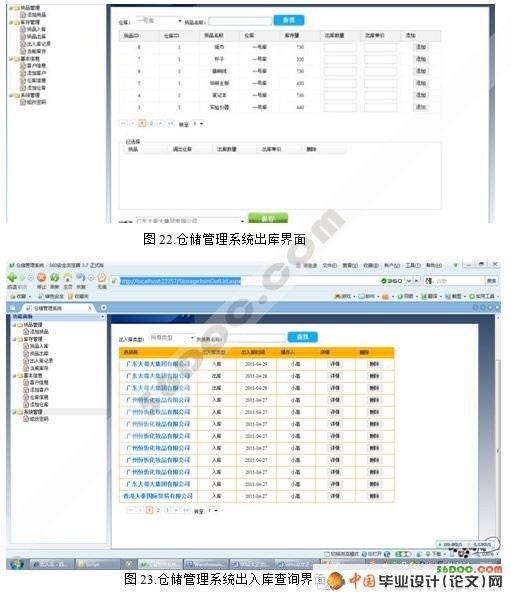Click the 收藏 star icon on favorites bar
Viewport: 511px width, 597px height.
point(13,296)
